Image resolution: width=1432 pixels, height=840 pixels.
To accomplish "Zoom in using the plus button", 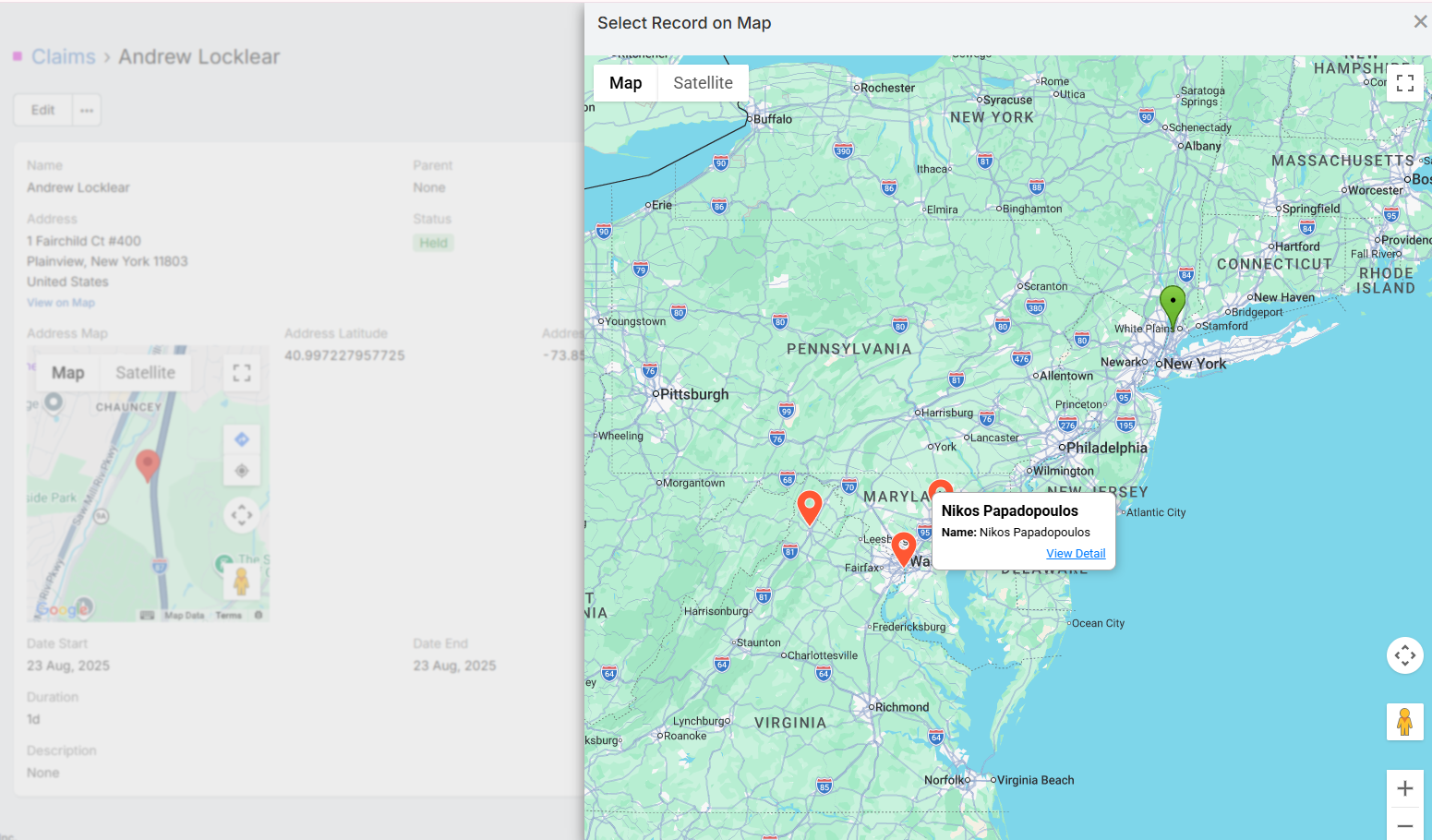I will (x=1404, y=788).
